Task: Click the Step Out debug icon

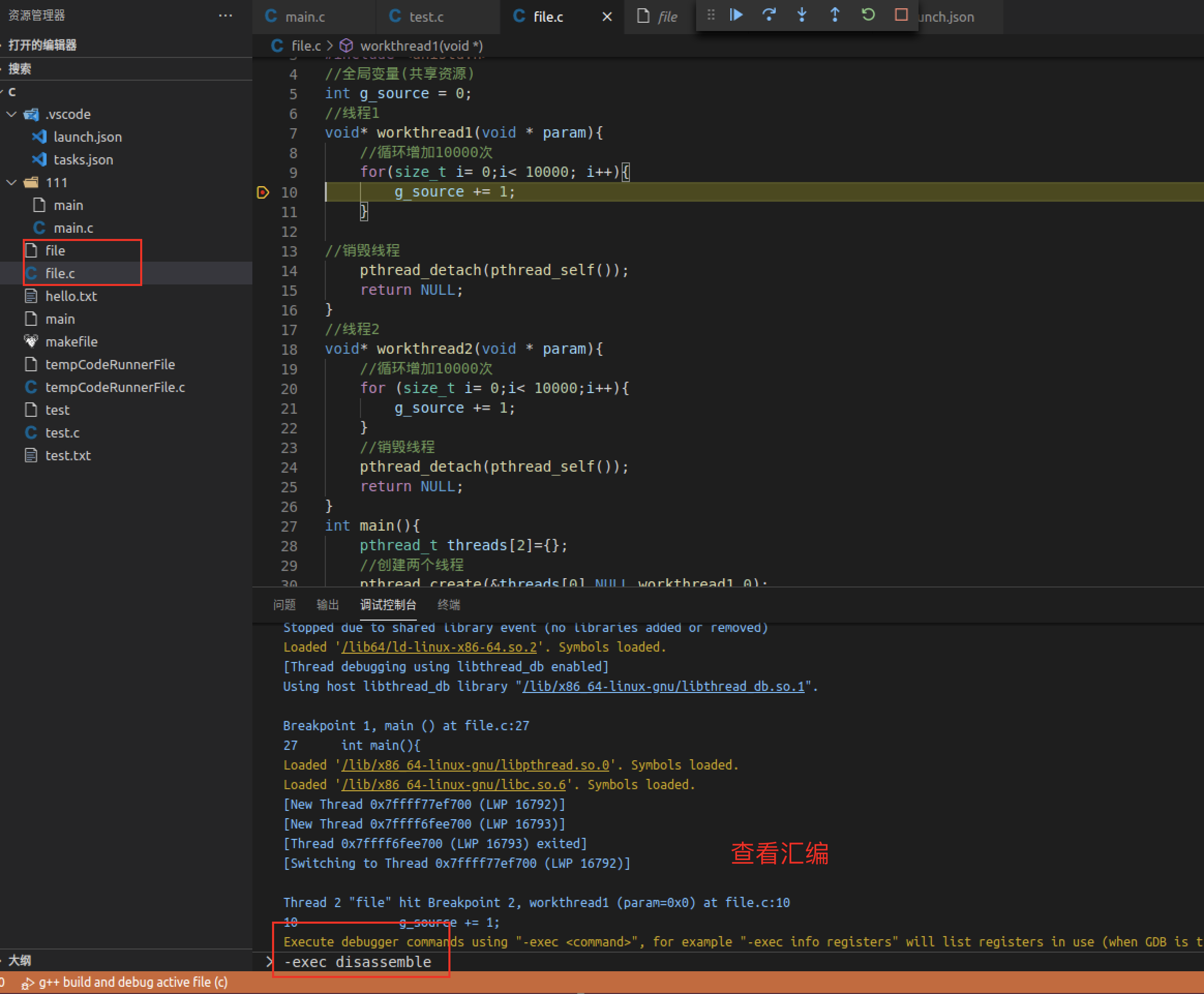Action: click(x=835, y=15)
